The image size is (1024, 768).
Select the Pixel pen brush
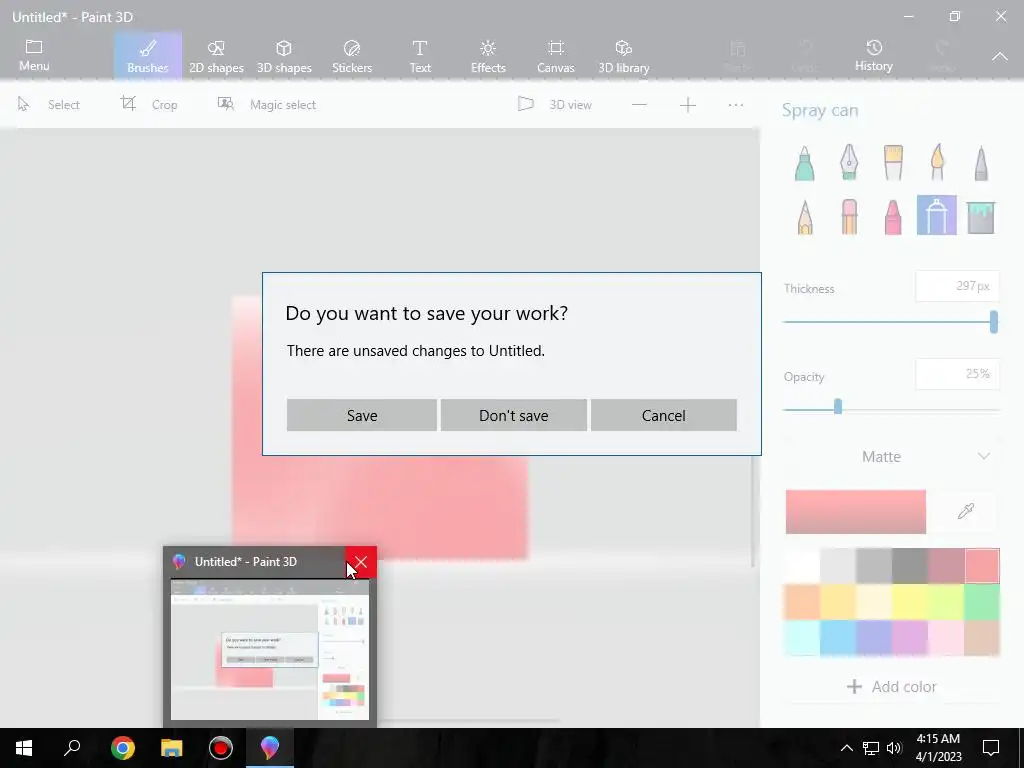point(981,162)
